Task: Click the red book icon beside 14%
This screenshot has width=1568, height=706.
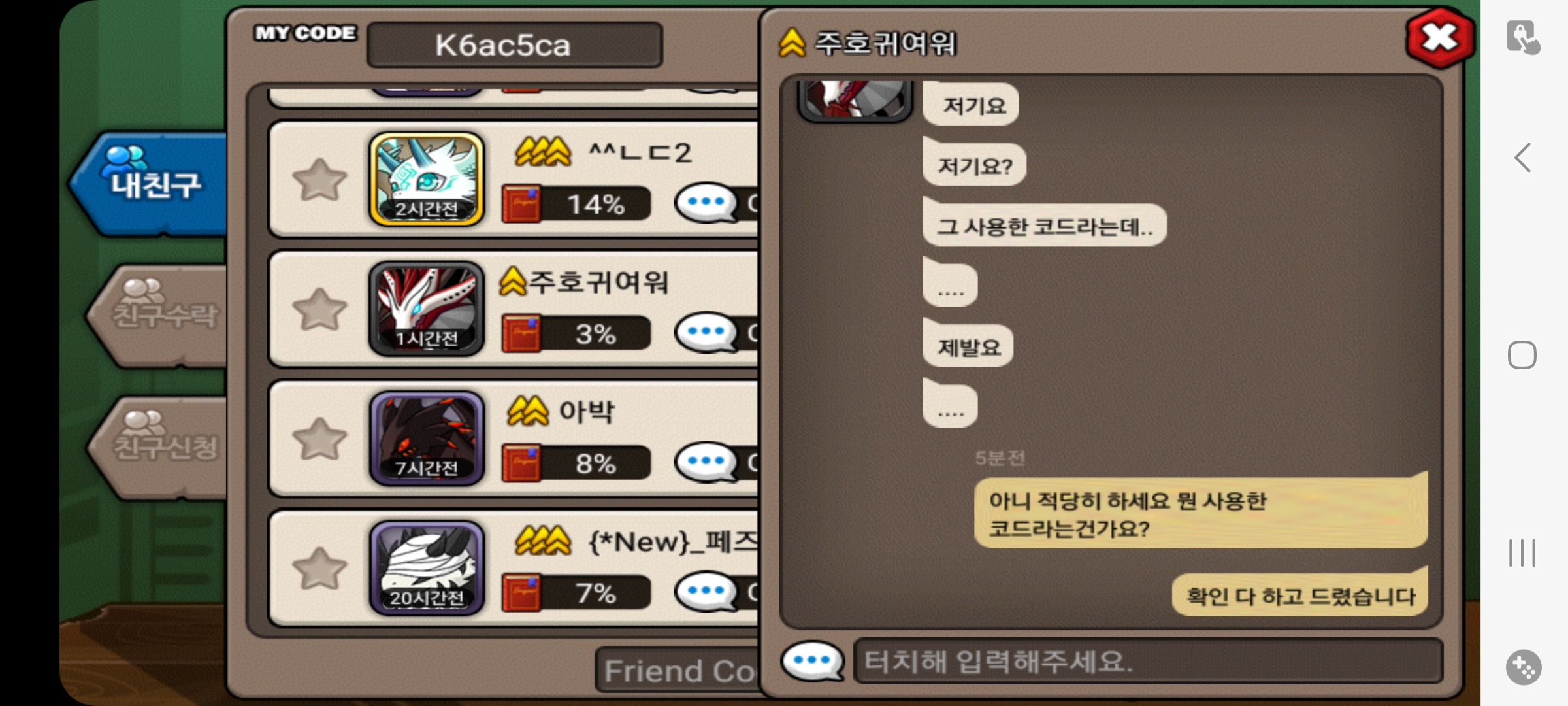Action: pos(521,204)
